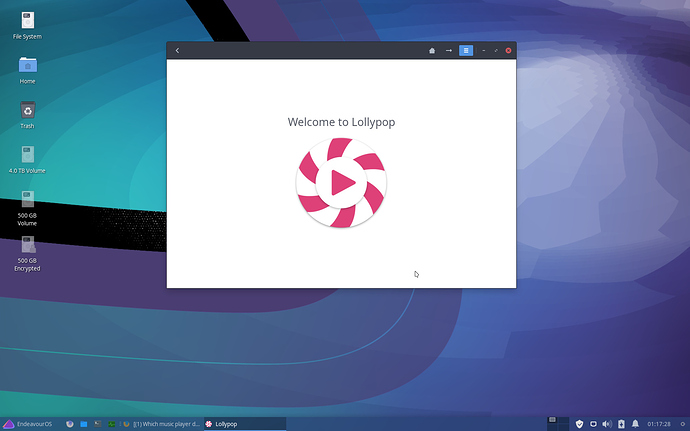This screenshot has height=431, width=690.
Task: Select the Lollypop taskbar button
Action: pyautogui.click(x=245, y=424)
